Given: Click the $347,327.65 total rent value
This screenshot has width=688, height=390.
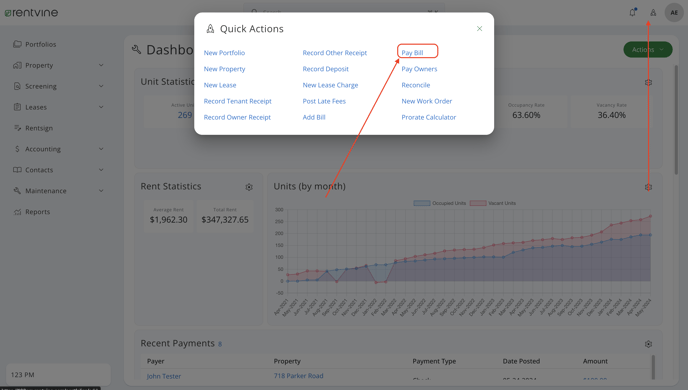Looking at the screenshot, I should [x=225, y=219].
